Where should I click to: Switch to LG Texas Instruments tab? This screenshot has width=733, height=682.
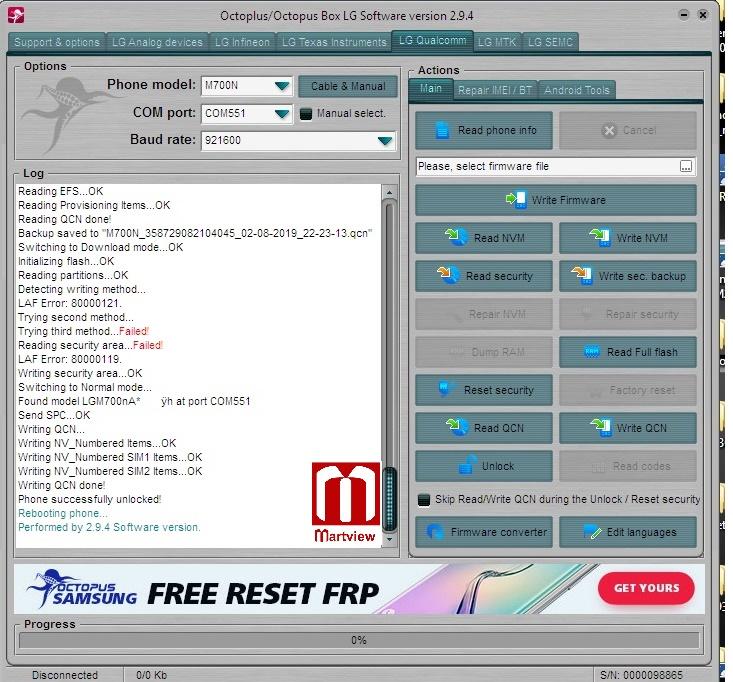334,42
